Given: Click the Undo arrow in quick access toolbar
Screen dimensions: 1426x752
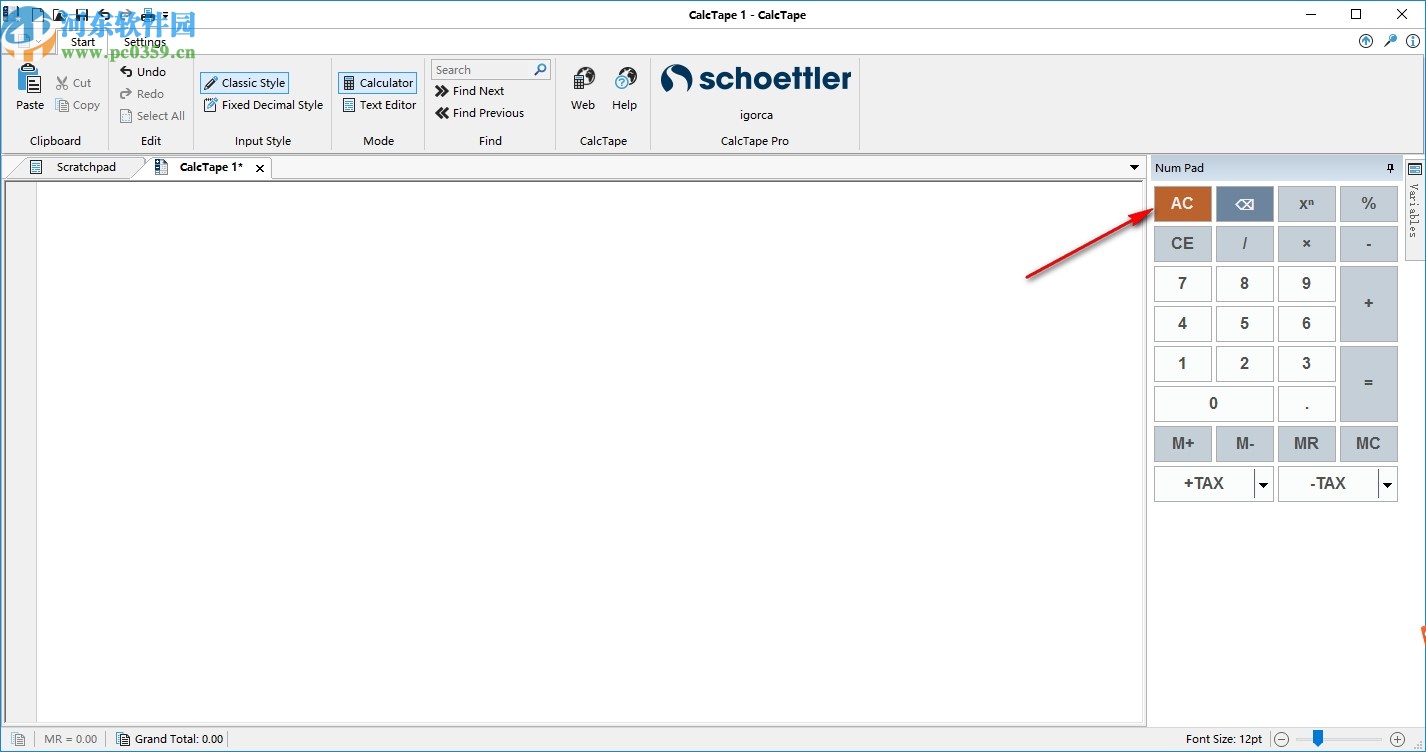Looking at the screenshot, I should point(104,14).
